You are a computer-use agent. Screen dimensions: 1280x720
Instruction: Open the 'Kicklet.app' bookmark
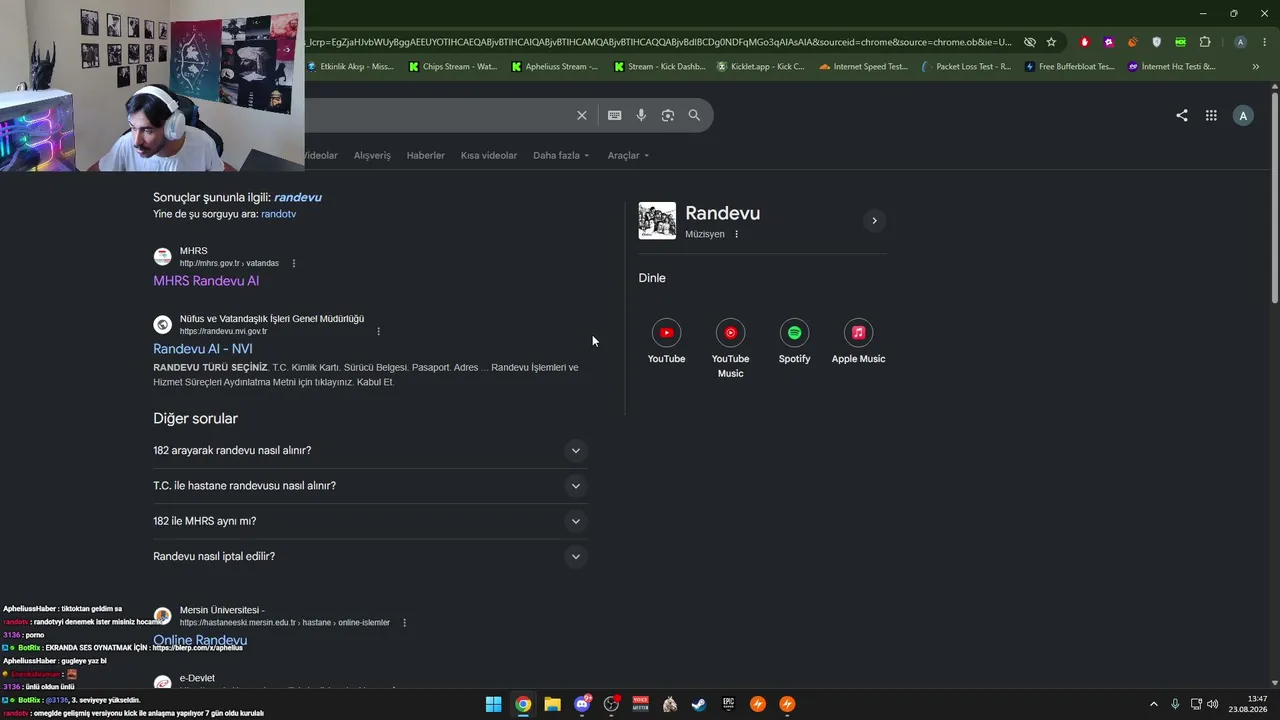pyautogui.click(x=761, y=67)
